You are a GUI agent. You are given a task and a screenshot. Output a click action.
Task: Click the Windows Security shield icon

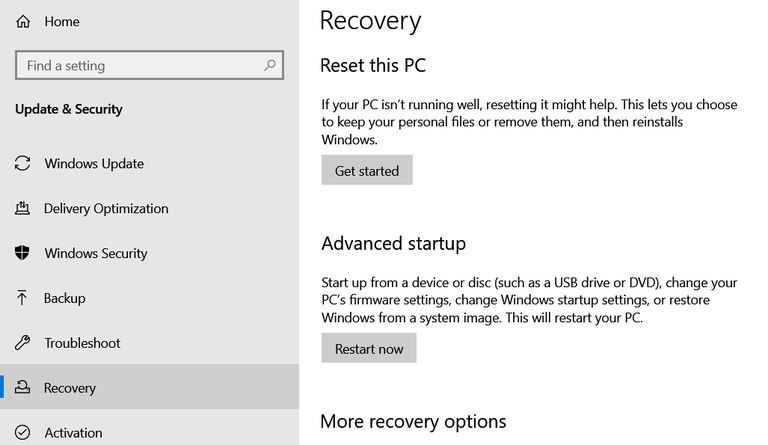(23, 253)
